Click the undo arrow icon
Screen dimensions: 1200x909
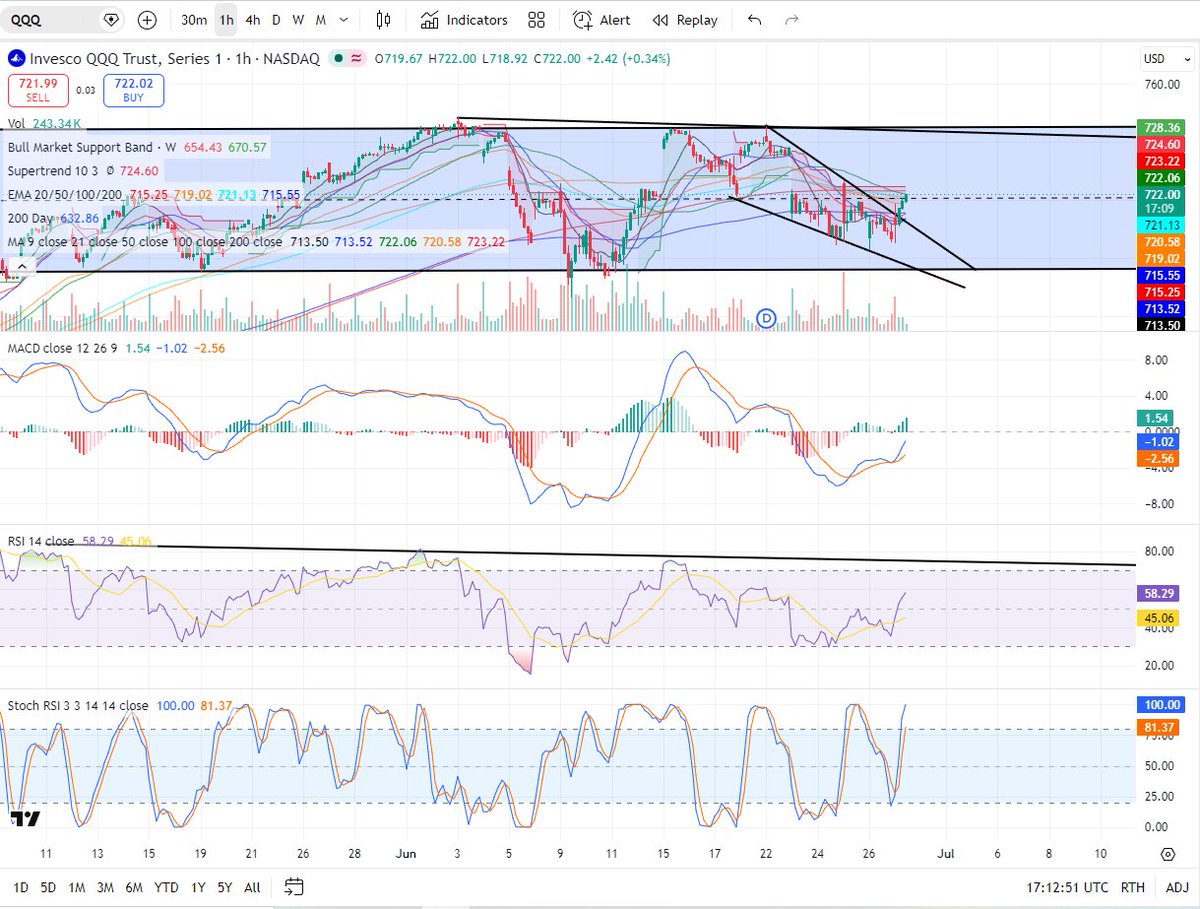point(754,20)
